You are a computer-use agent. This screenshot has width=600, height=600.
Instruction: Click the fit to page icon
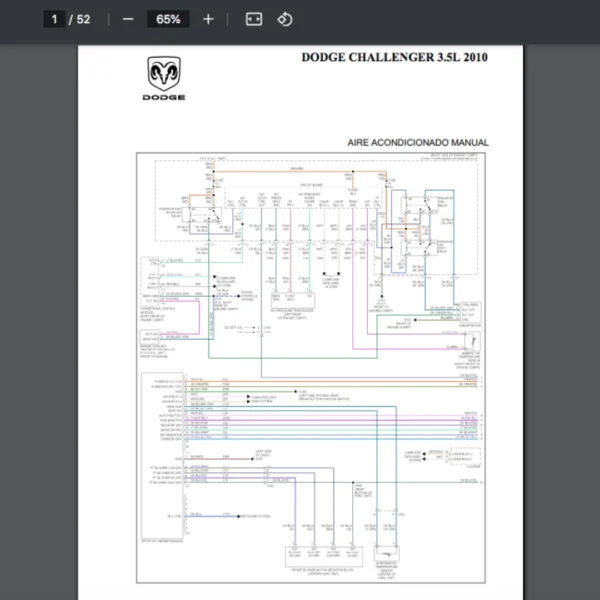pyautogui.click(x=254, y=19)
